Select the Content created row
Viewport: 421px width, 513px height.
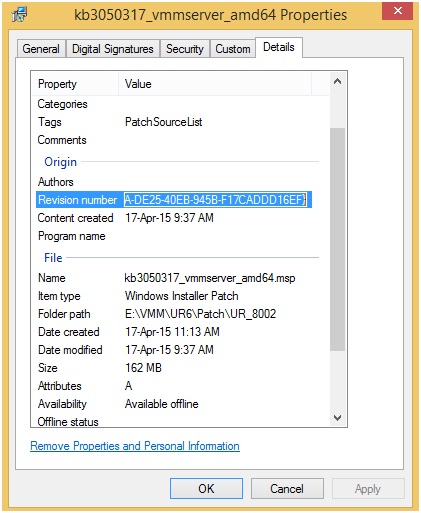click(174, 218)
